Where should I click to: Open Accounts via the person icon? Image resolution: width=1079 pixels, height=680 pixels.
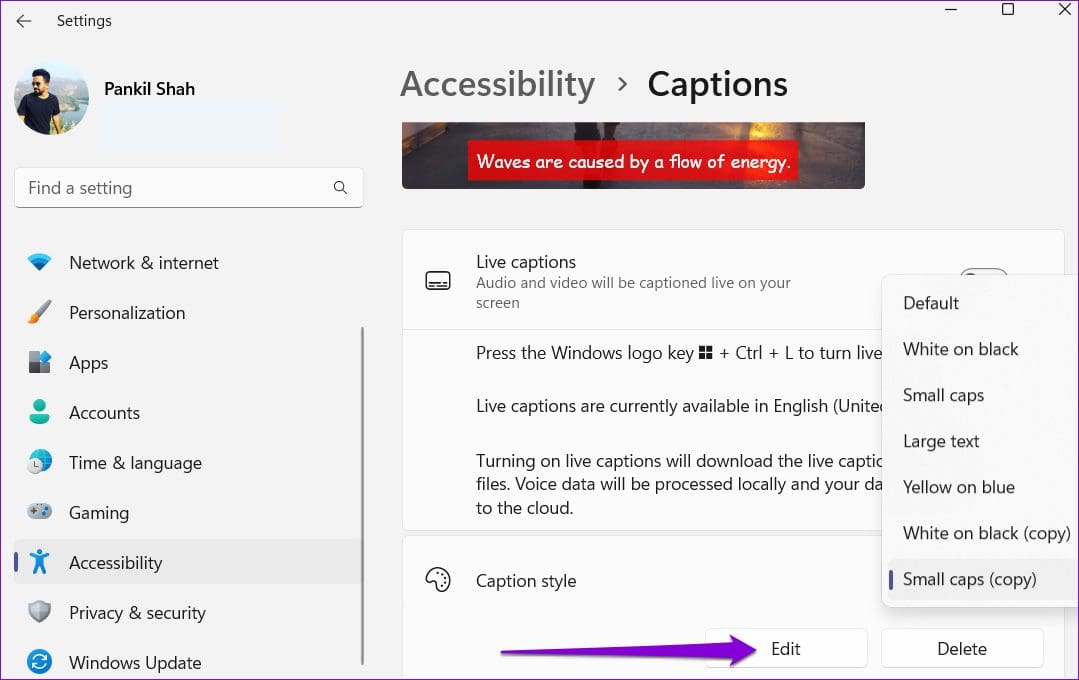tap(40, 412)
